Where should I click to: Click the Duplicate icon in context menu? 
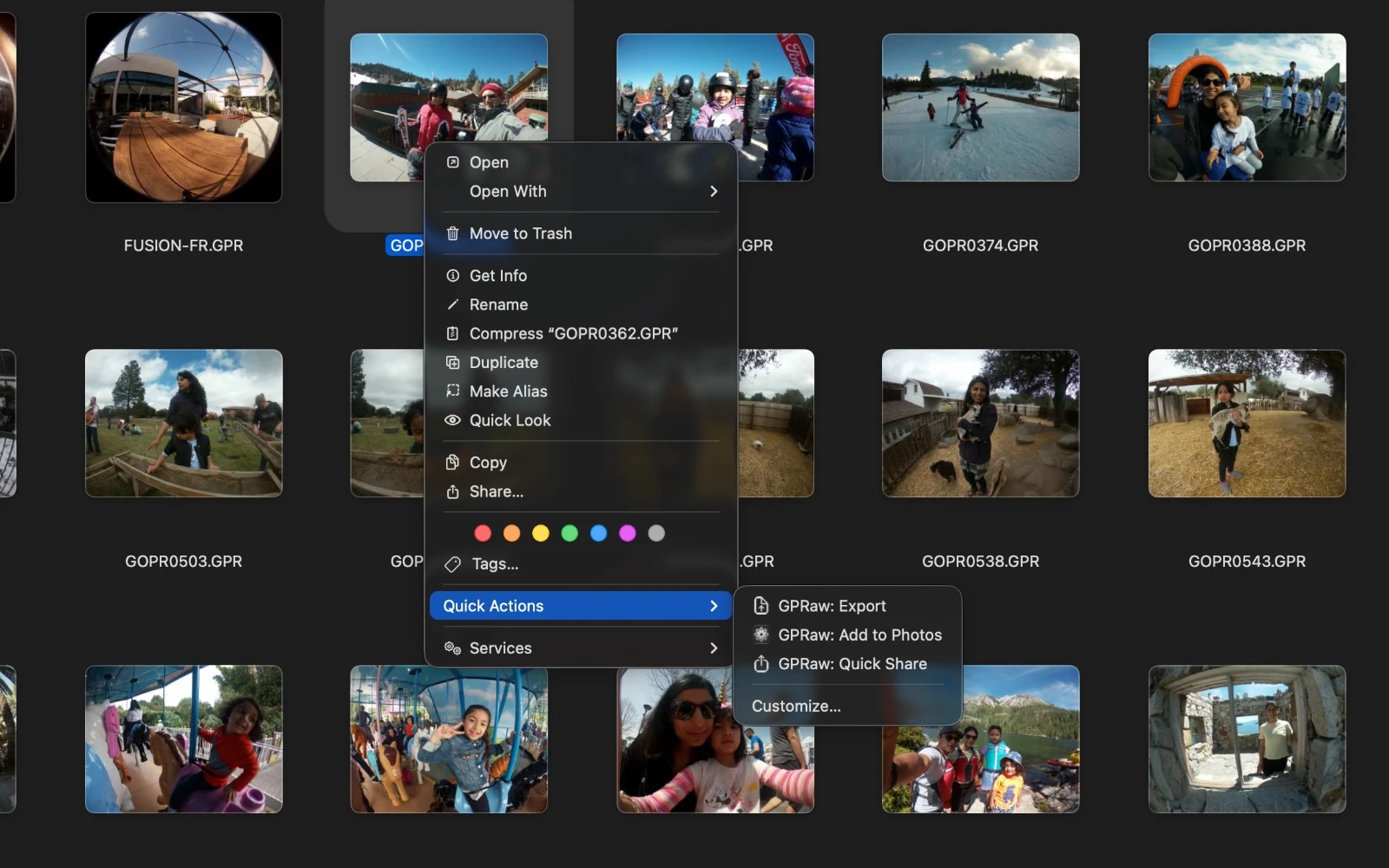pyautogui.click(x=452, y=362)
